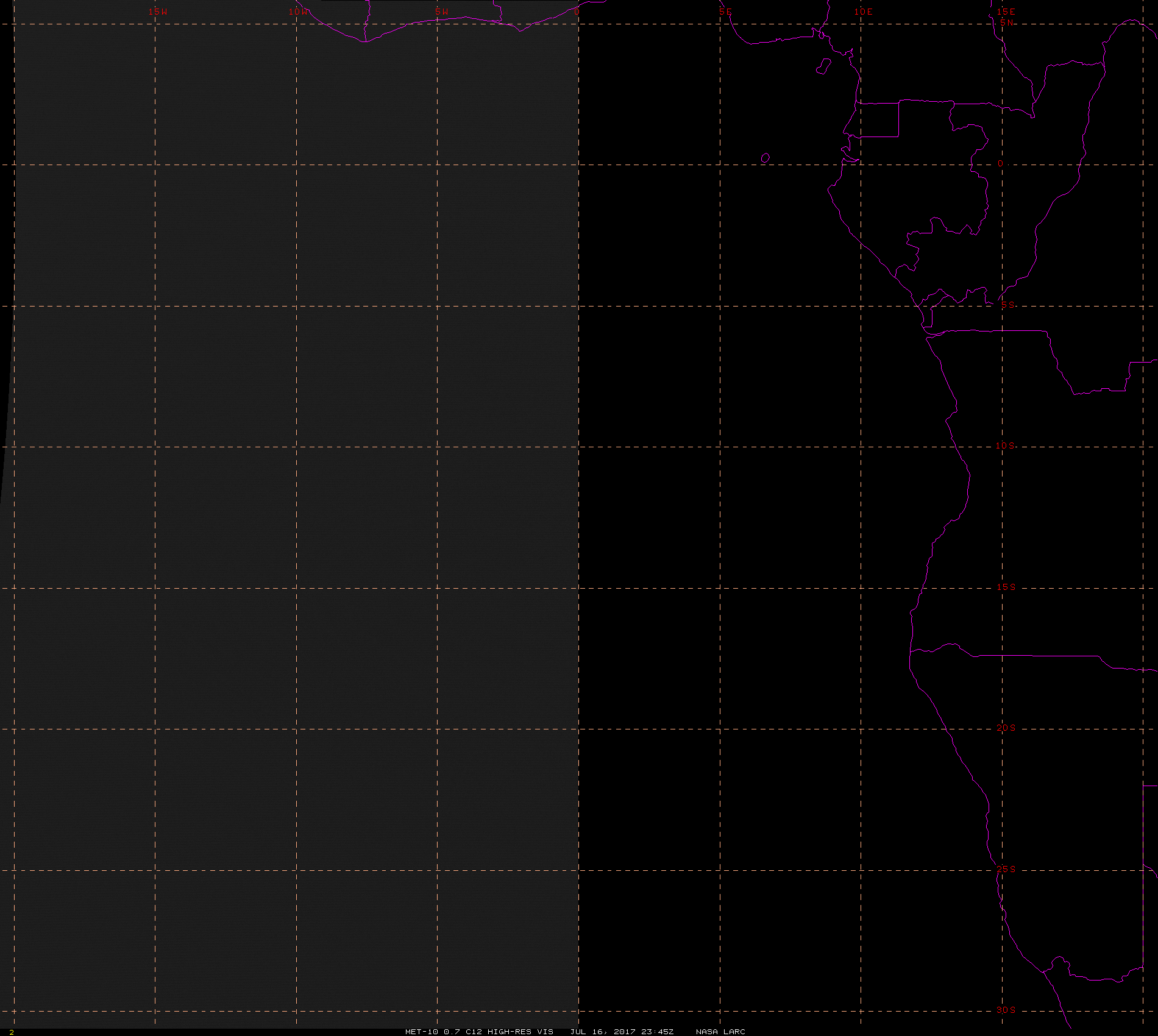The height and width of the screenshot is (1036, 1158).
Task: Click the JUL 16, 2017 date text
Action: coord(603,1032)
